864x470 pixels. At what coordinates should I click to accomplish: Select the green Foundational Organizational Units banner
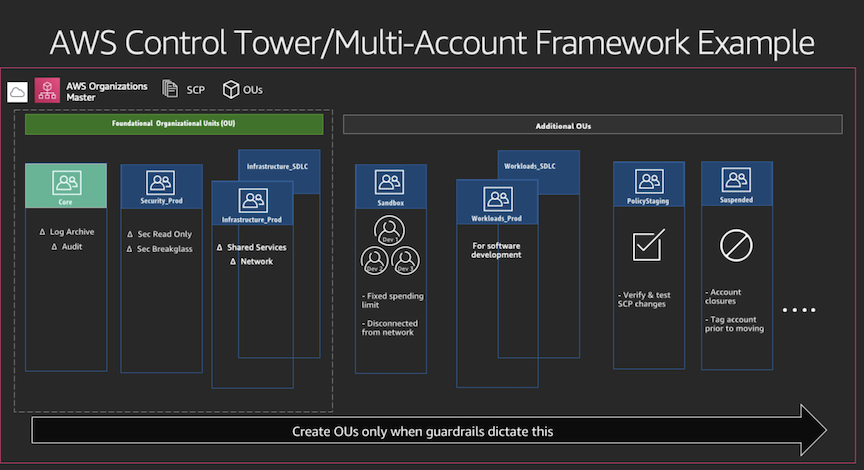pyautogui.click(x=174, y=124)
